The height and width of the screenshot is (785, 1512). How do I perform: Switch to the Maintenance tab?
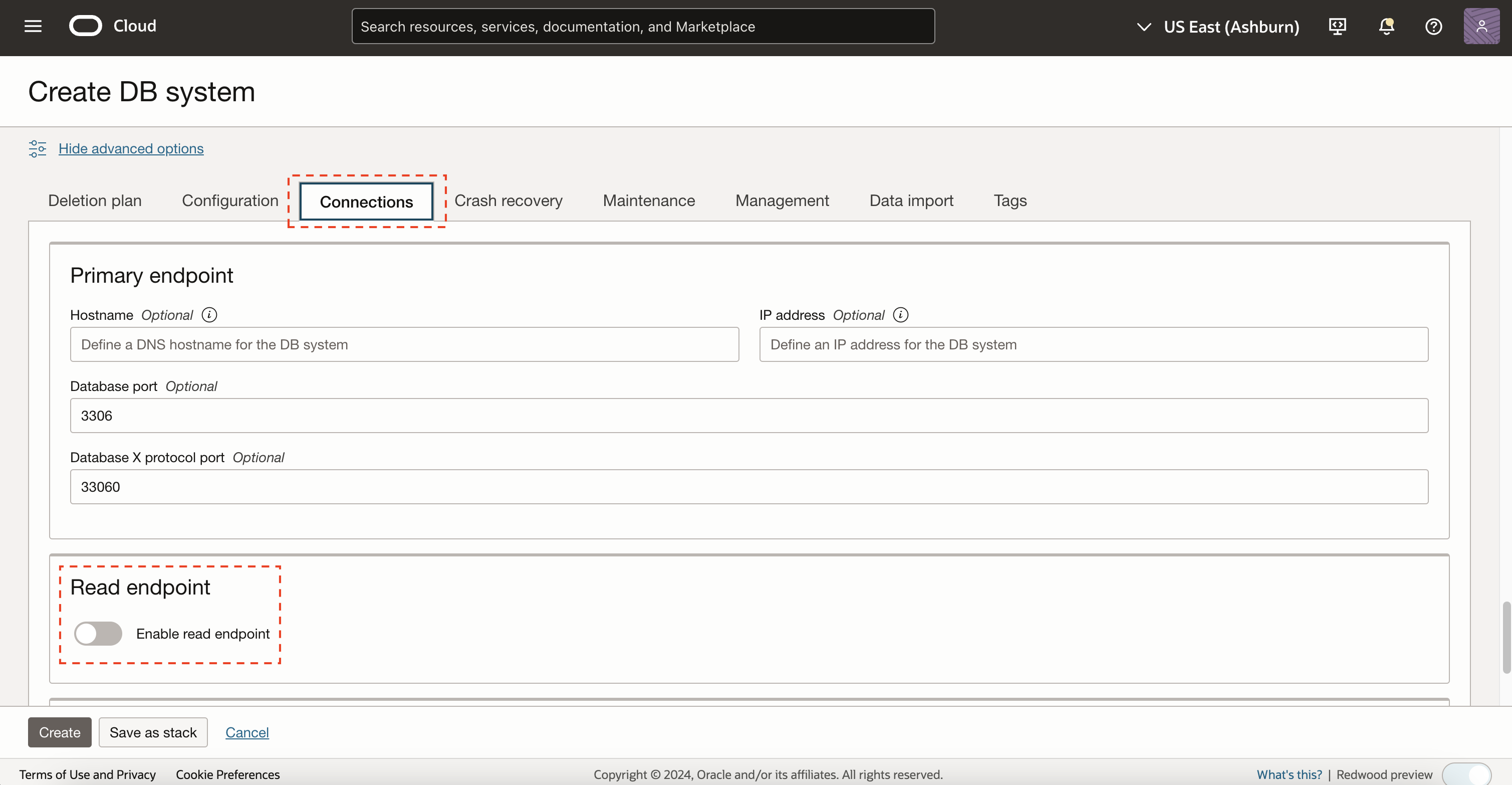click(x=649, y=200)
